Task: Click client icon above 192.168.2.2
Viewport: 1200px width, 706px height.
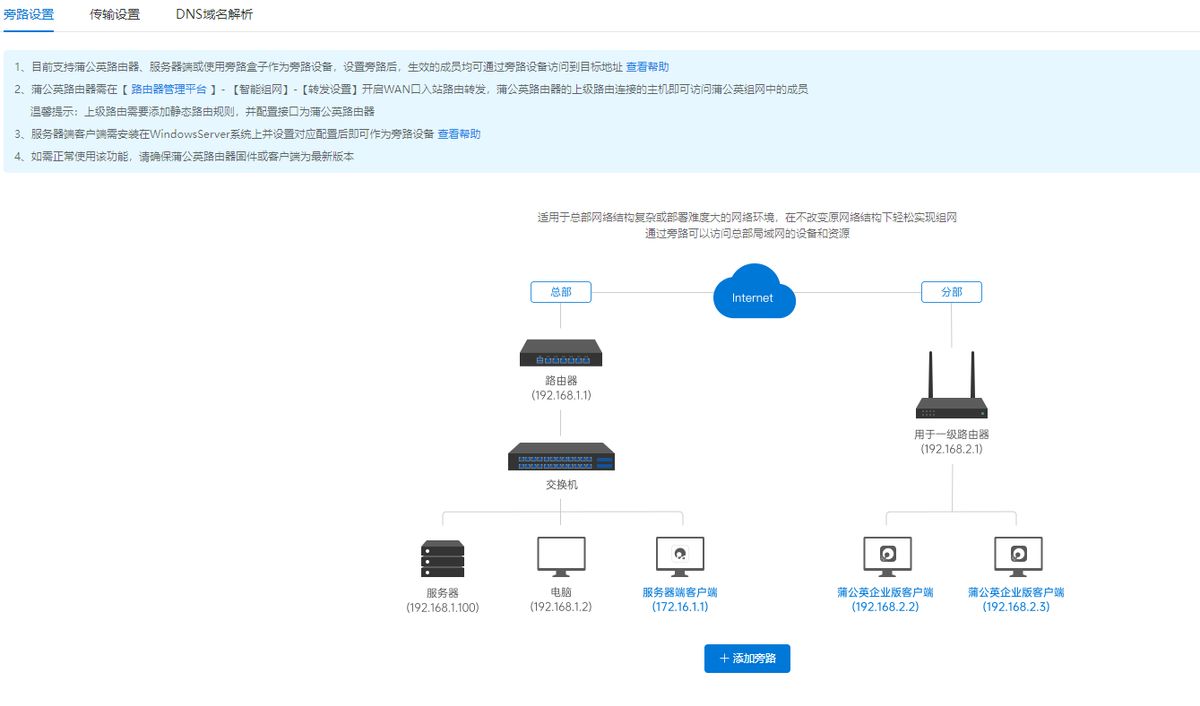Action: [887, 557]
